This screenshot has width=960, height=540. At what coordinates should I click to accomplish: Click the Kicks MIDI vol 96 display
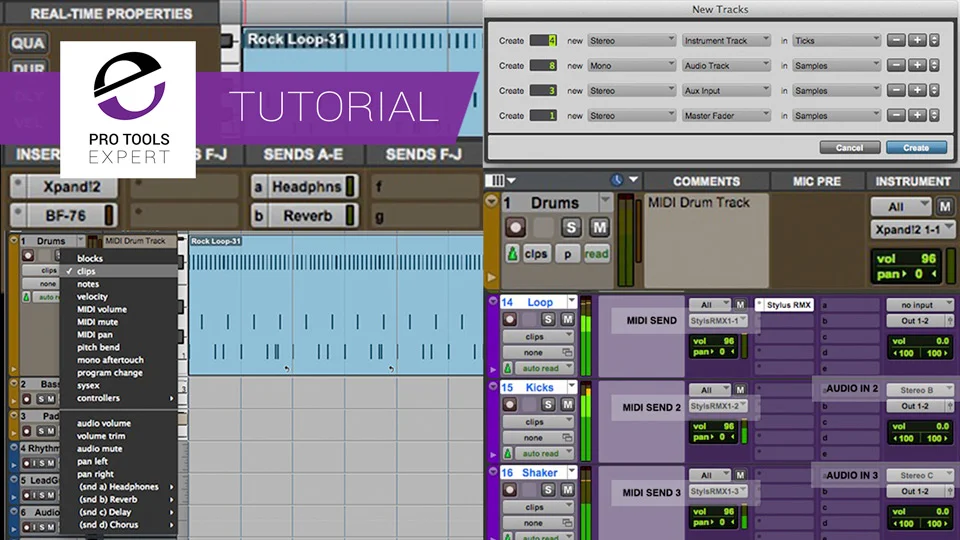point(713,431)
